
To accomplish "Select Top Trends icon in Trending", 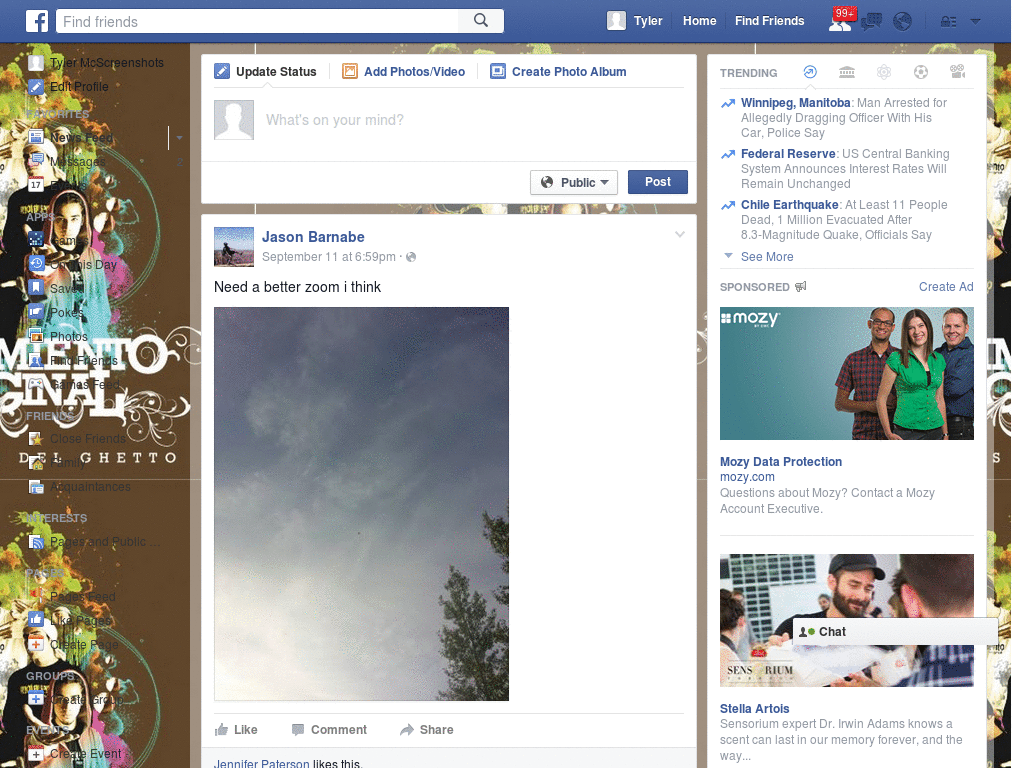I will (x=810, y=72).
